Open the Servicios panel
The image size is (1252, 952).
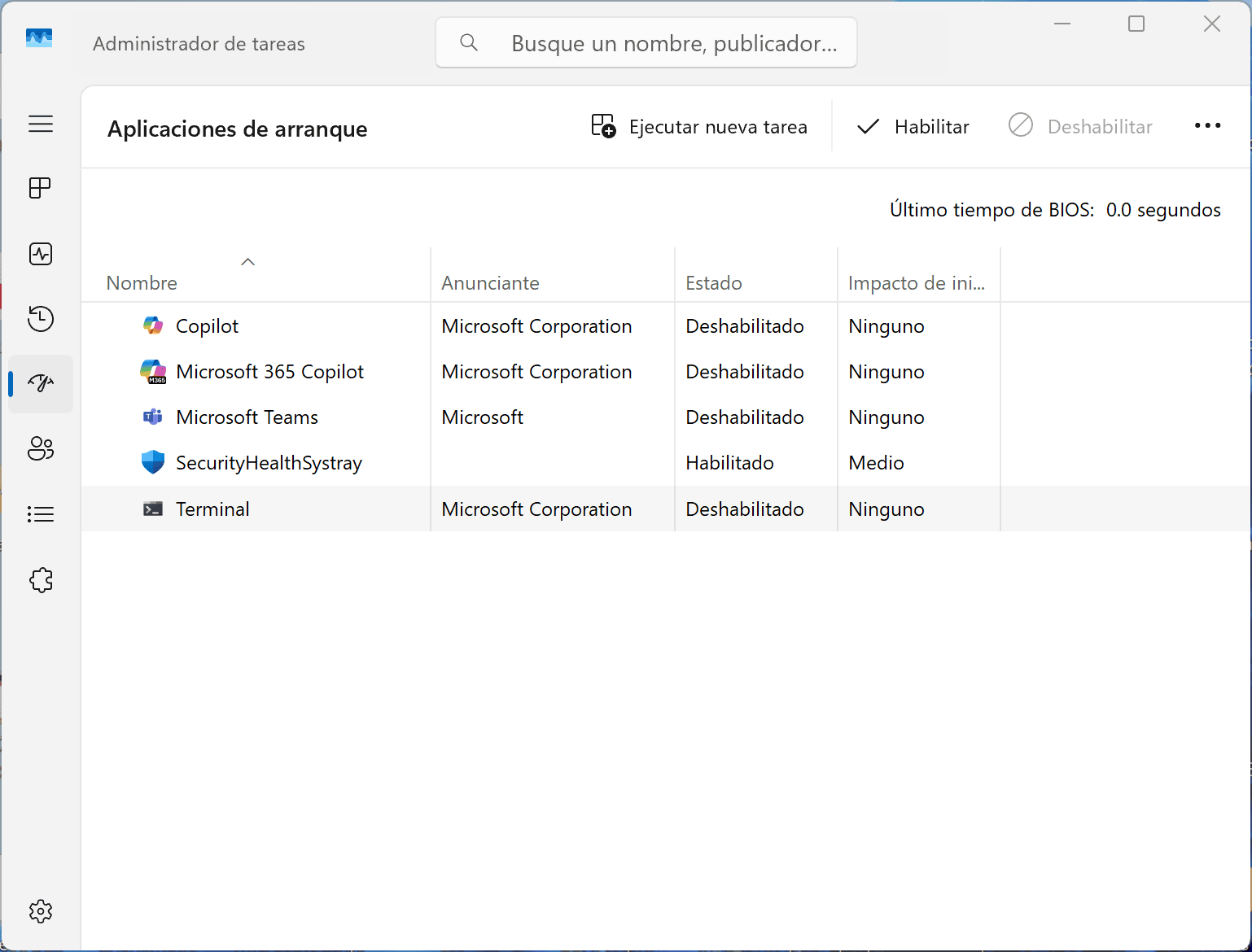(40, 580)
